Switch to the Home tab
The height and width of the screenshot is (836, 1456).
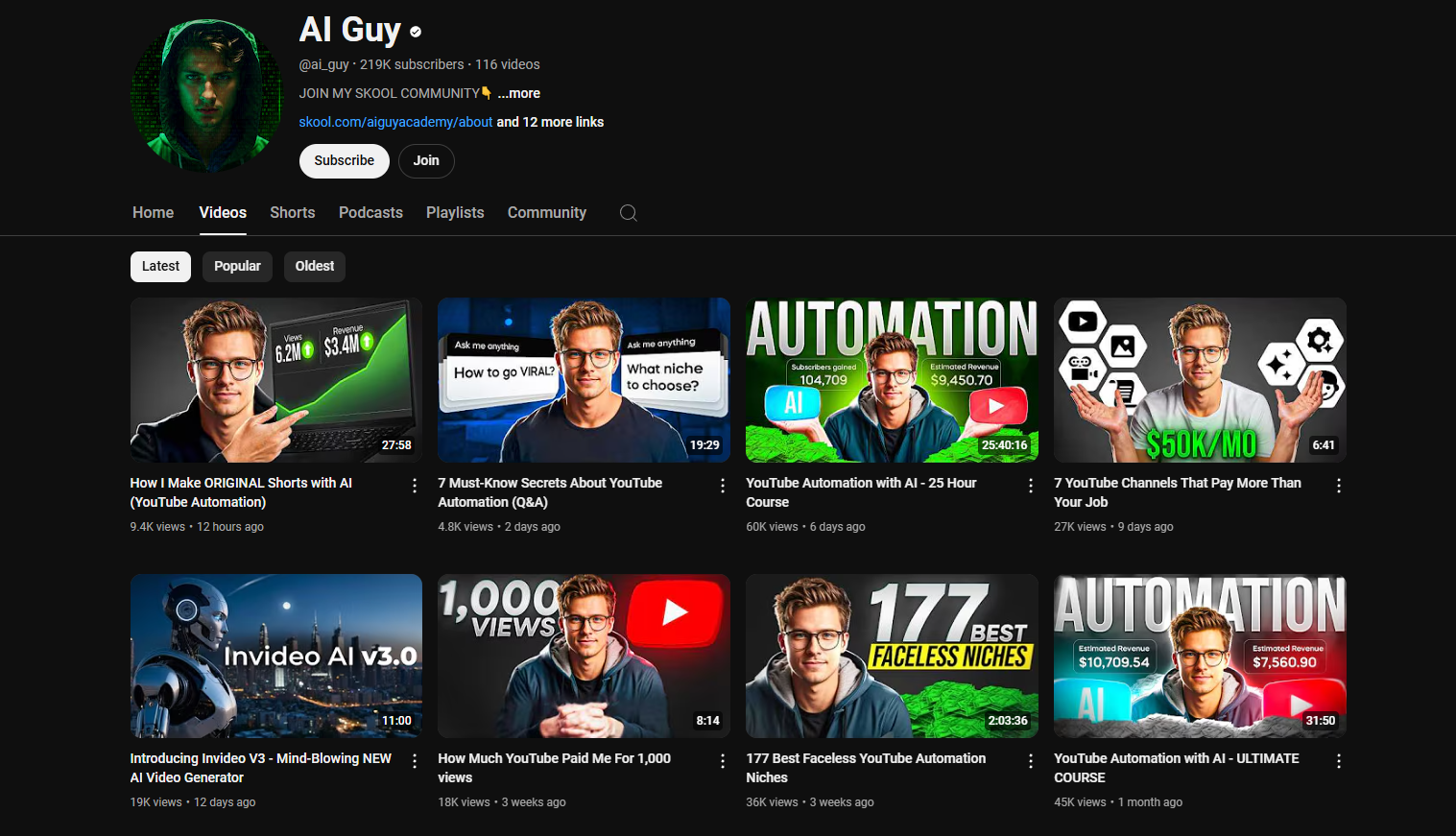coord(154,213)
